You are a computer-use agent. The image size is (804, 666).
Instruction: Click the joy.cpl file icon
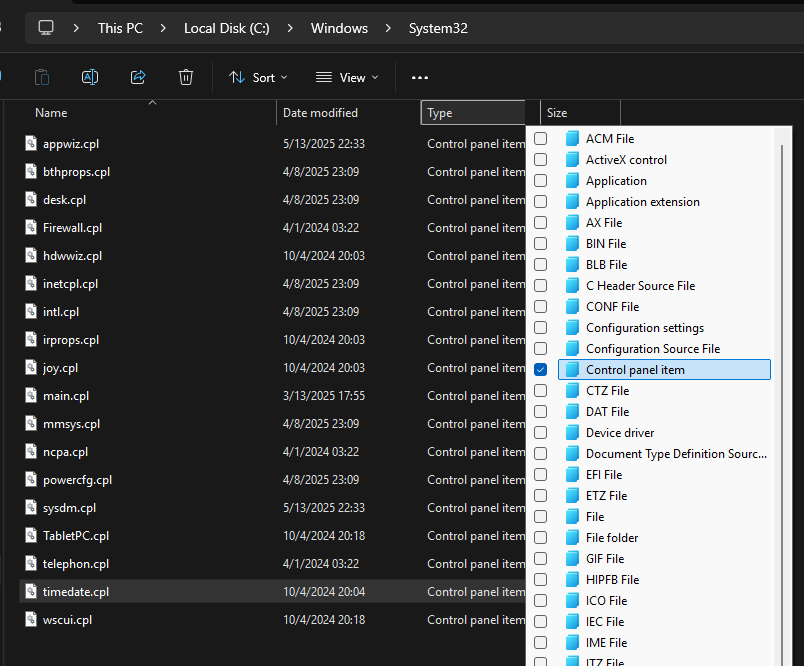click(x=31, y=367)
